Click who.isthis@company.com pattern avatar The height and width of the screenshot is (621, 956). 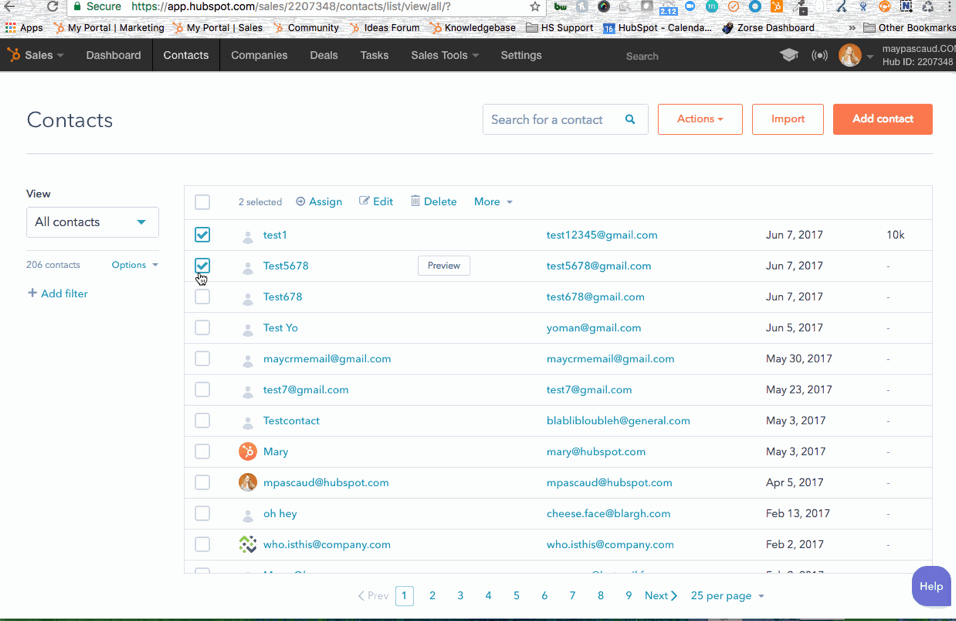248,544
